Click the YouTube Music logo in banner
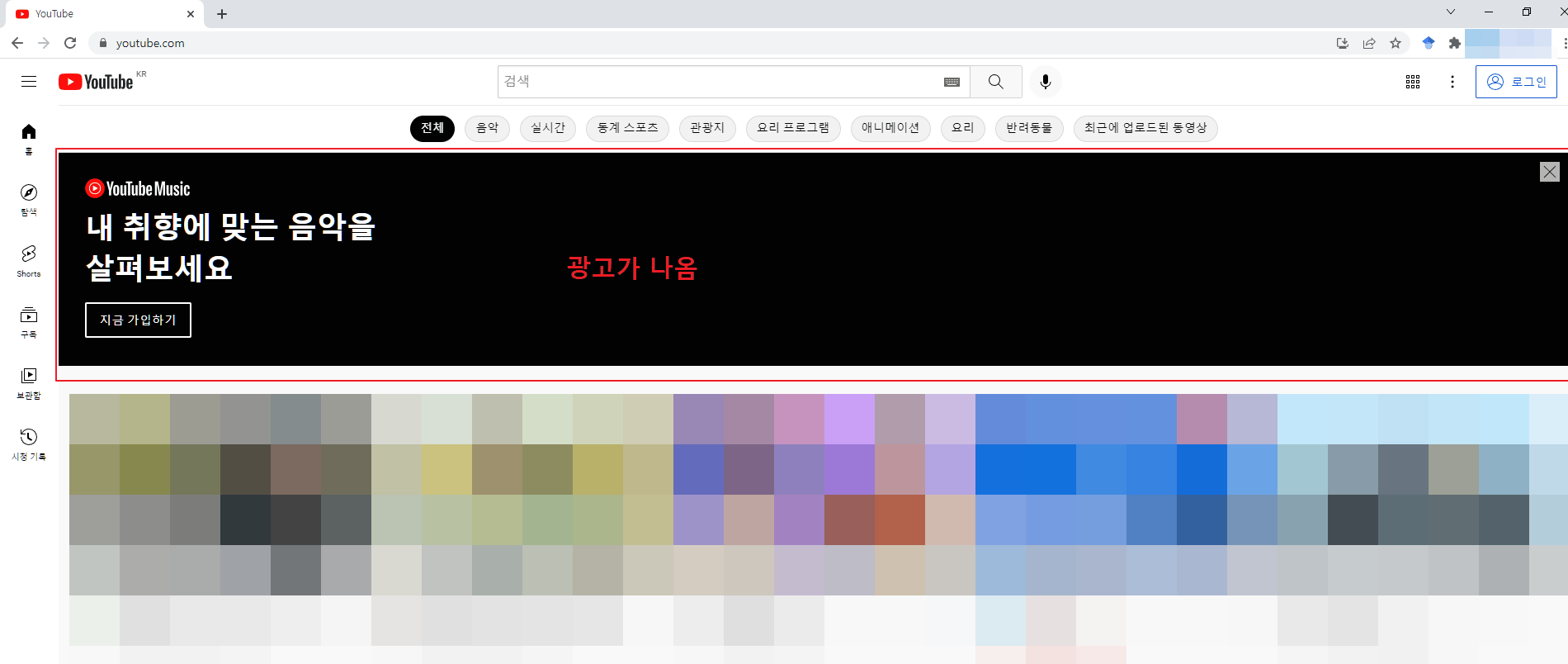The height and width of the screenshot is (664, 1568). pos(138,189)
